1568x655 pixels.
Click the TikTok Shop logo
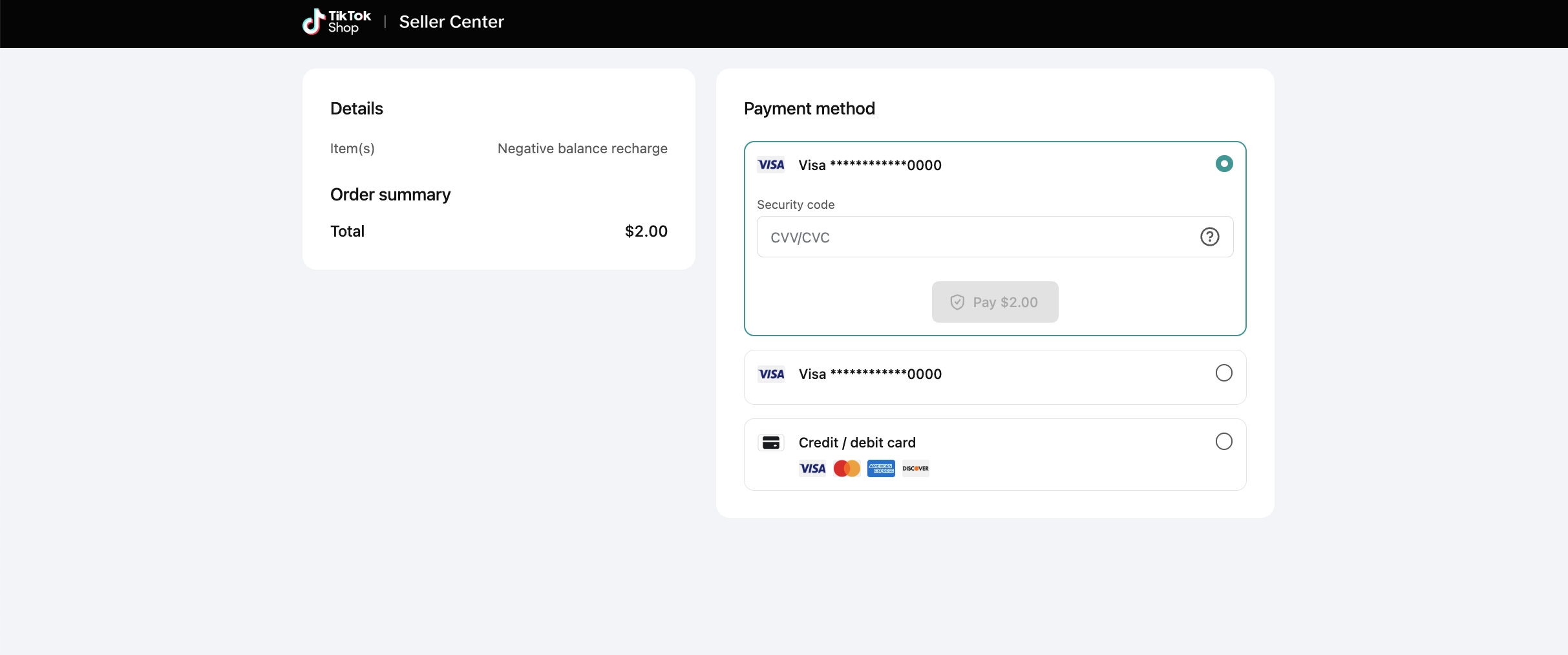coord(337,22)
